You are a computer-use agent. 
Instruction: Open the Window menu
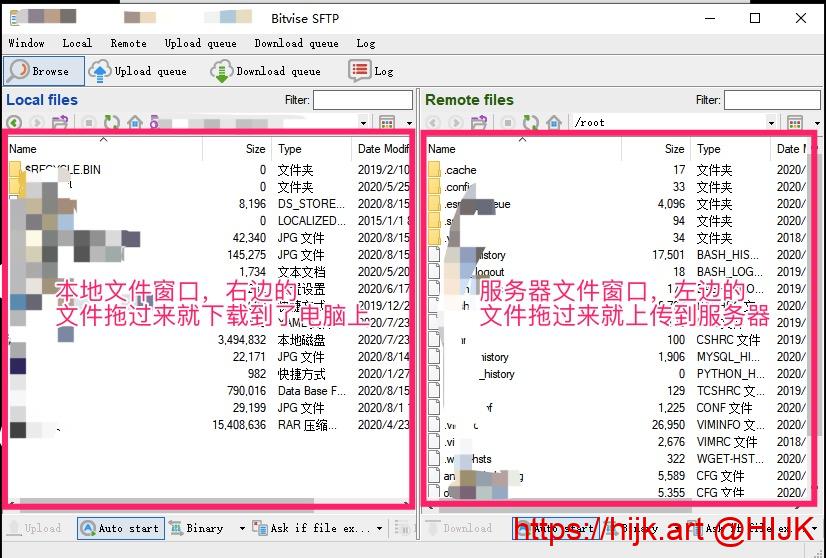coord(26,43)
